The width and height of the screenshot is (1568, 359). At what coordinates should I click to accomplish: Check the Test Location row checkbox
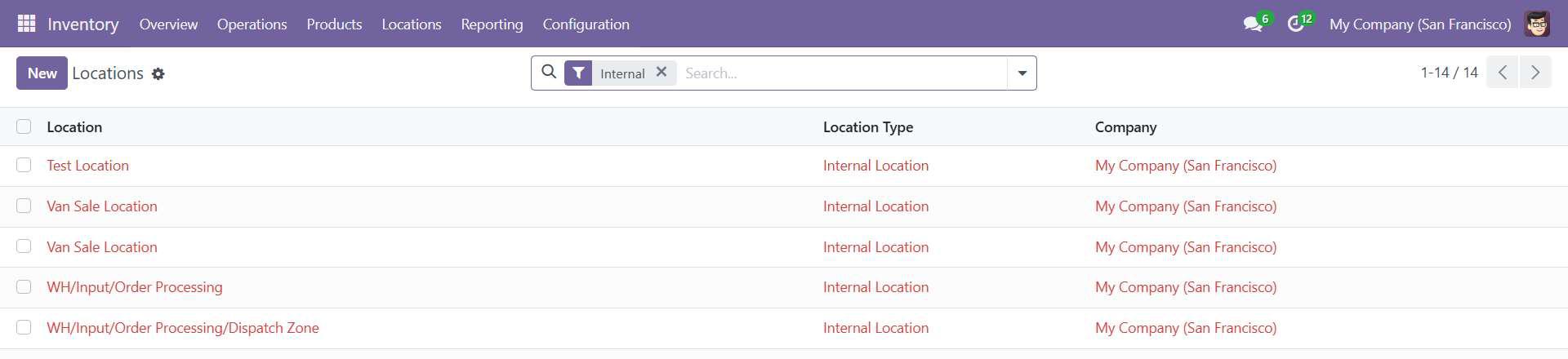[x=24, y=166]
